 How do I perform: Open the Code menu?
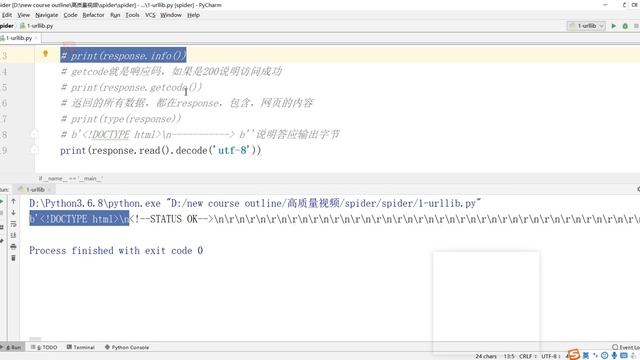(x=70, y=15)
